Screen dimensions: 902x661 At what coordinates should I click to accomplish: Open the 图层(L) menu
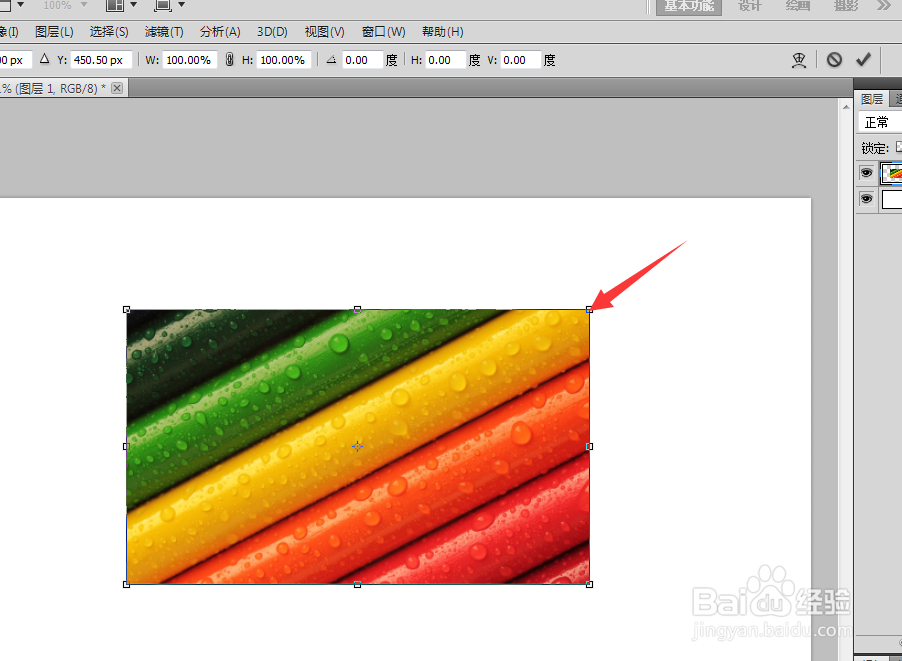(x=54, y=32)
